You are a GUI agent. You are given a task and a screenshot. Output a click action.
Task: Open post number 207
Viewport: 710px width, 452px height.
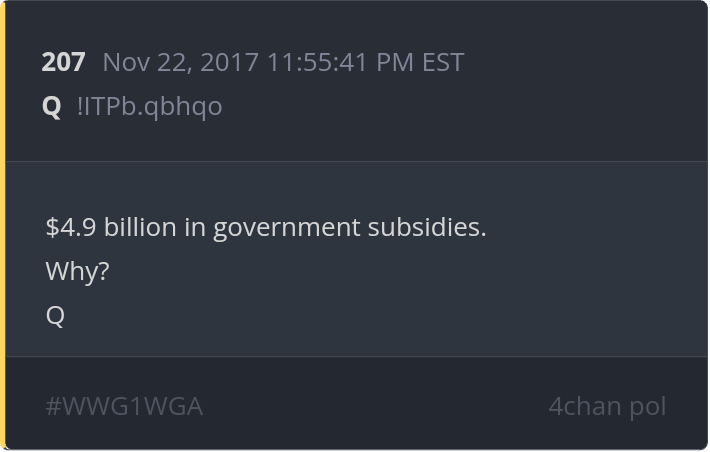(x=63, y=62)
